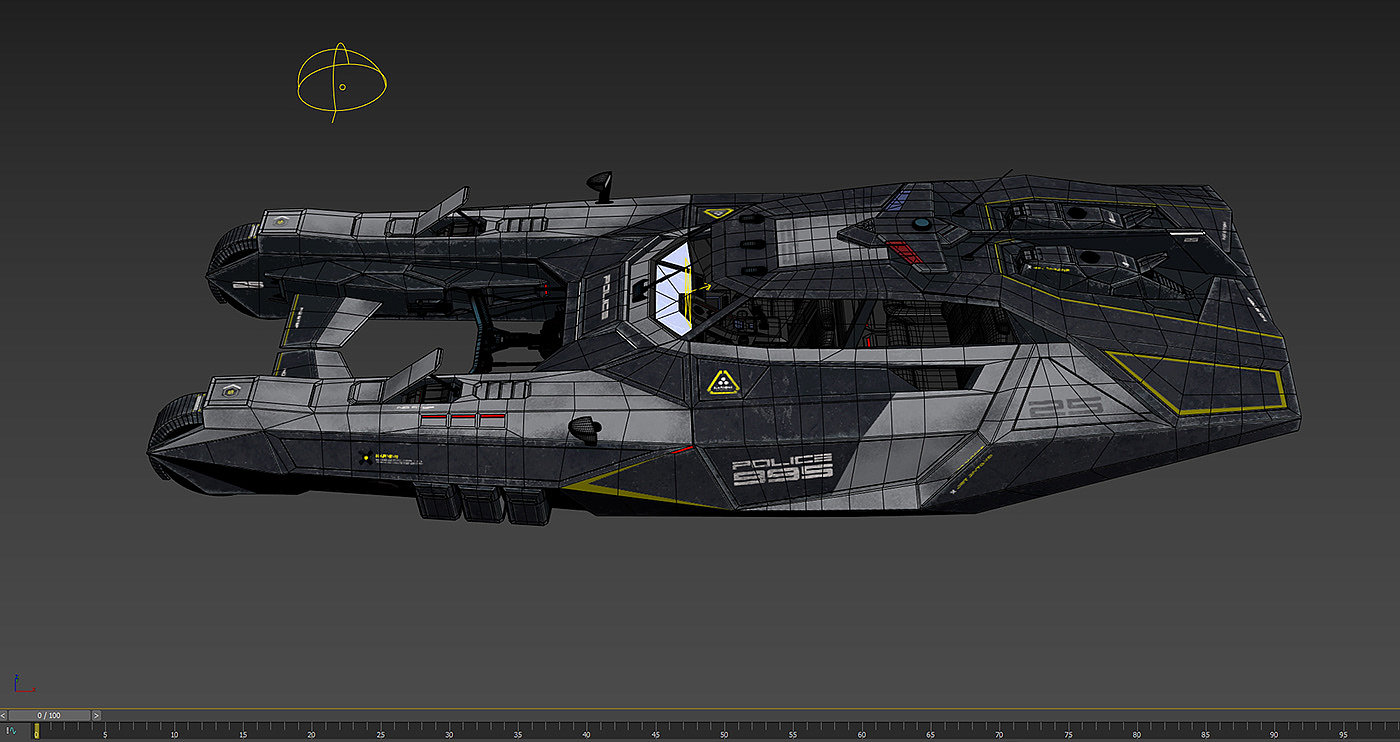The height and width of the screenshot is (742, 1400).
Task: Jump to frame 75 on the timeline
Action: 1068,731
